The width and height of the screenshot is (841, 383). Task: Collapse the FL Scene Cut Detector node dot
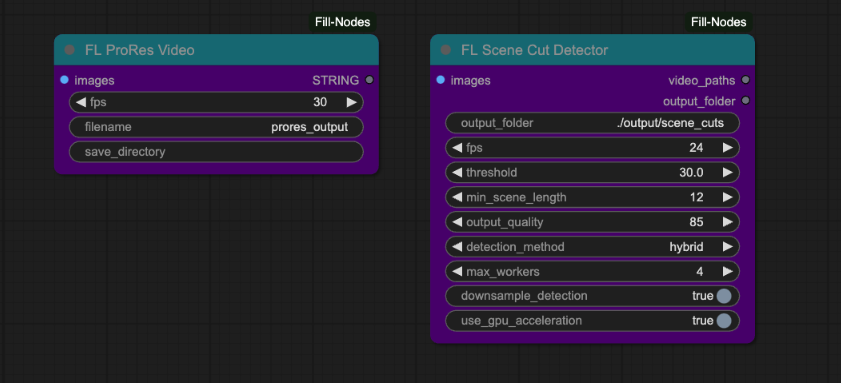coord(446,50)
